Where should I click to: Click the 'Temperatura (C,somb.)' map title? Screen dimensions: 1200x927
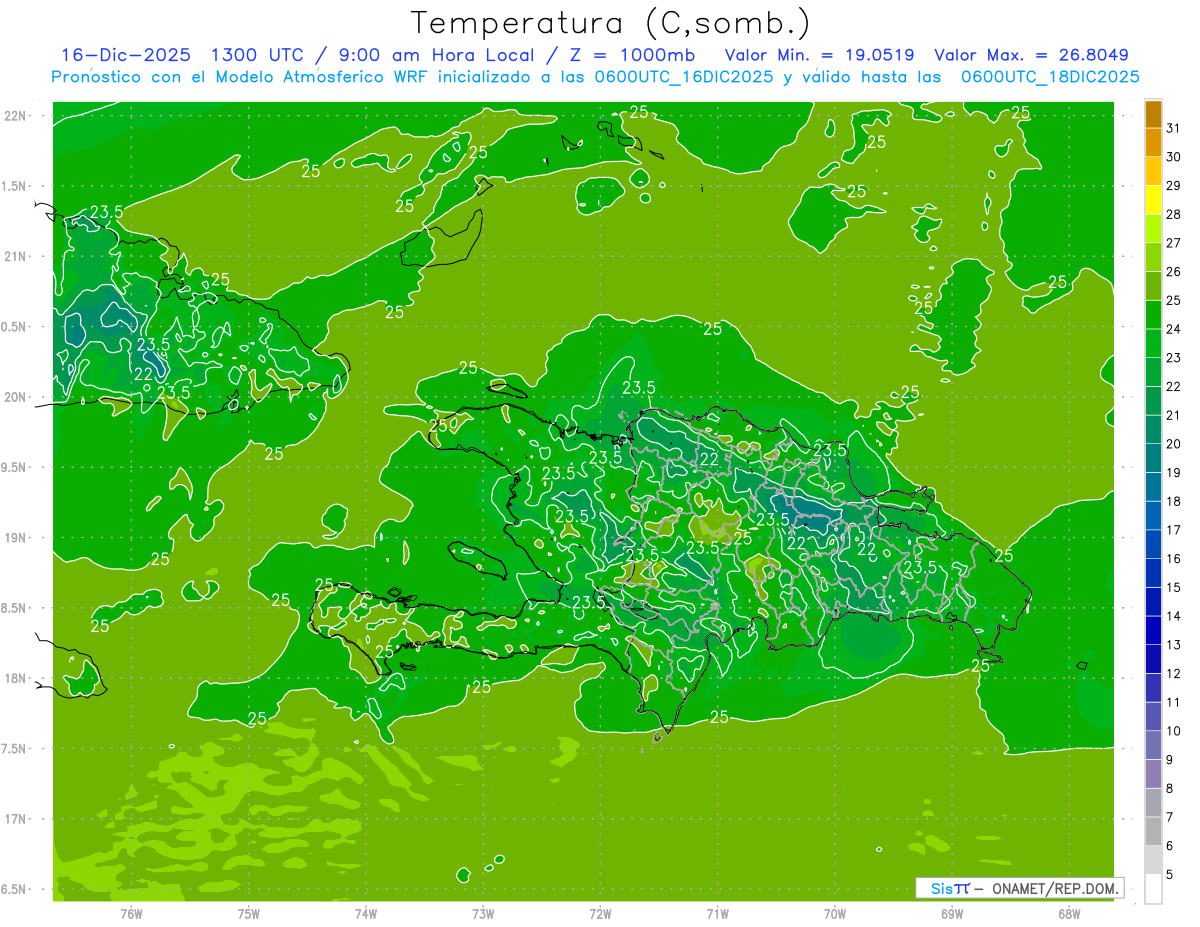[x=611, y=23]
